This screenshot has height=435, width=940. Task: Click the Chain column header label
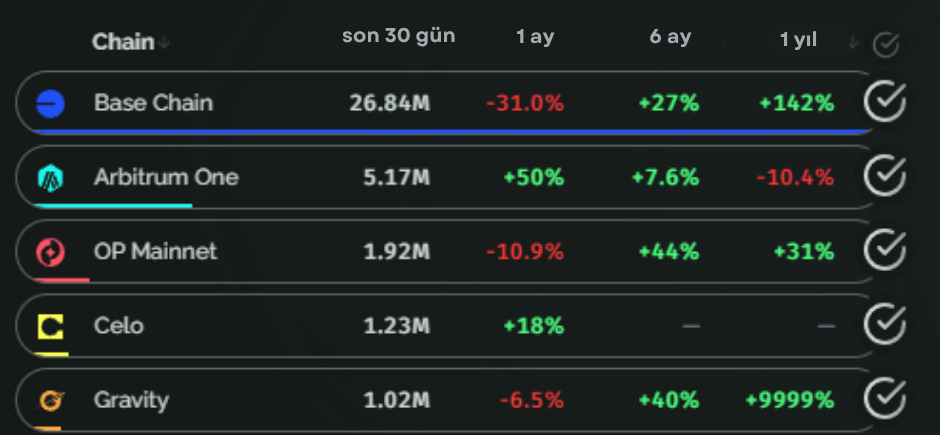(x=123, y=42)
